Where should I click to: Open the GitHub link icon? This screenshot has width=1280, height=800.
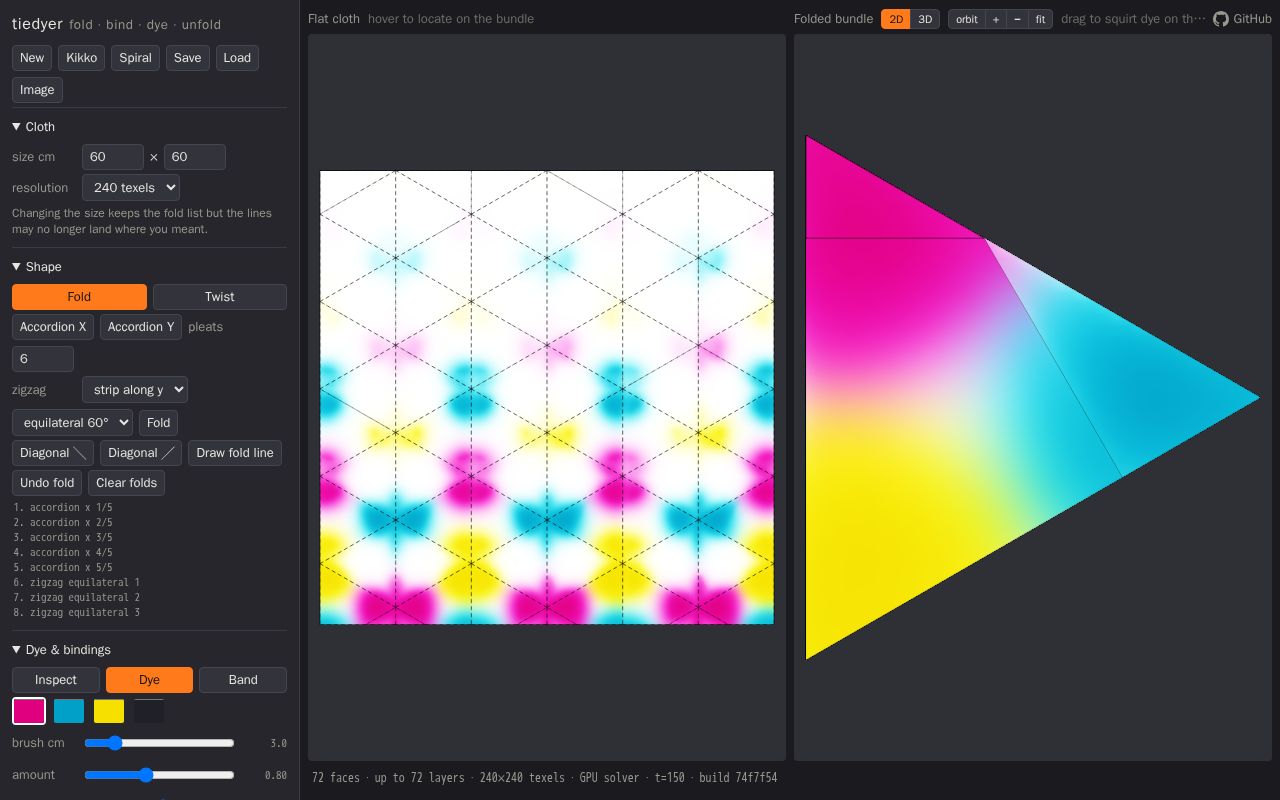point(1220,19)
